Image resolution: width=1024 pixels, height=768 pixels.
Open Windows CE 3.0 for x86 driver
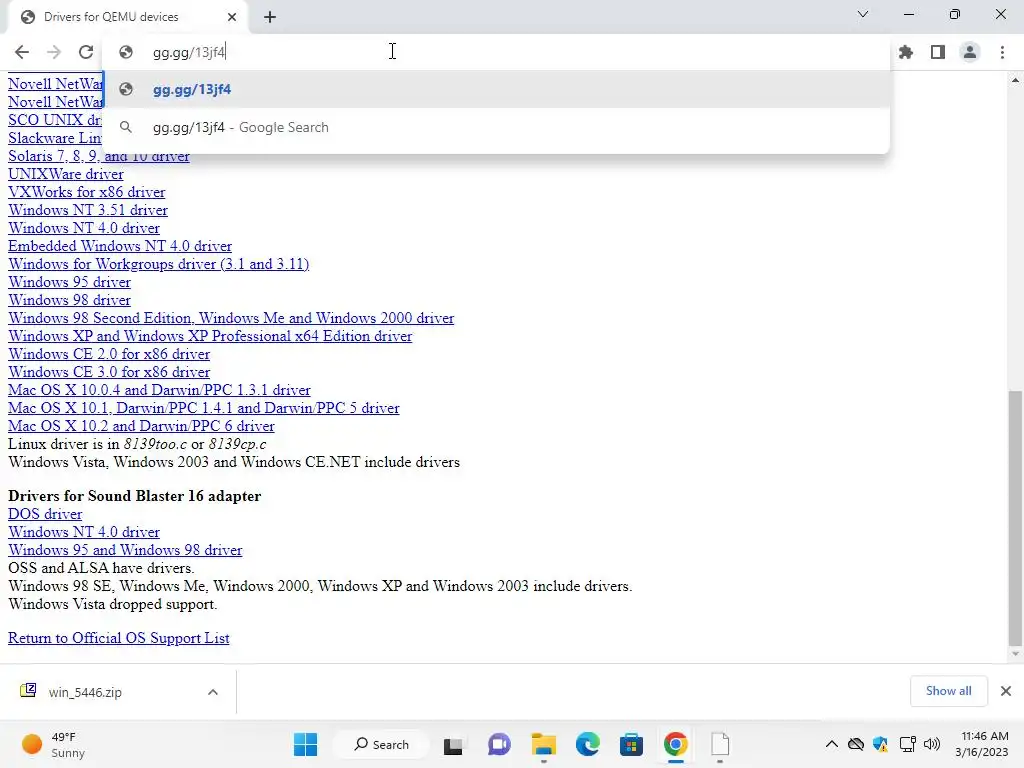coord(108,372)
